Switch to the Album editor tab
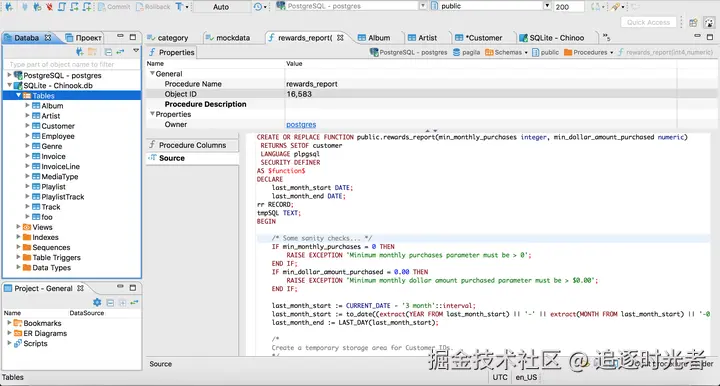Screen dimensions: 720x386 (x=374, y=38)
